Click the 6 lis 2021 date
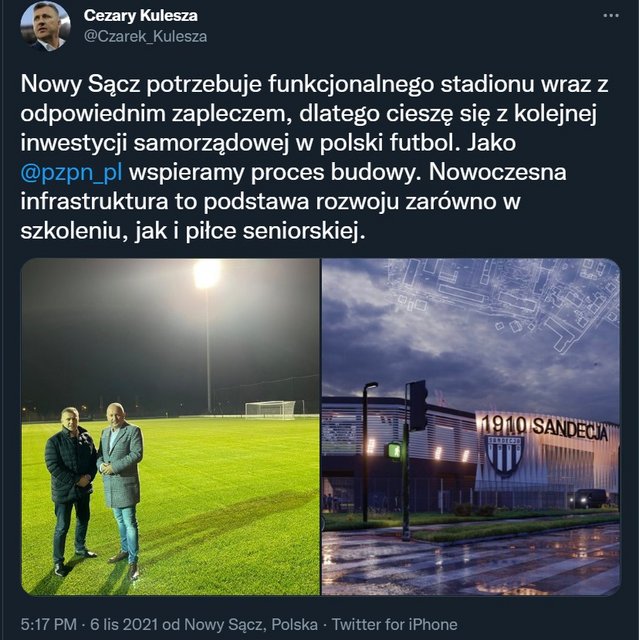639x640 pixels. (124, 624)
